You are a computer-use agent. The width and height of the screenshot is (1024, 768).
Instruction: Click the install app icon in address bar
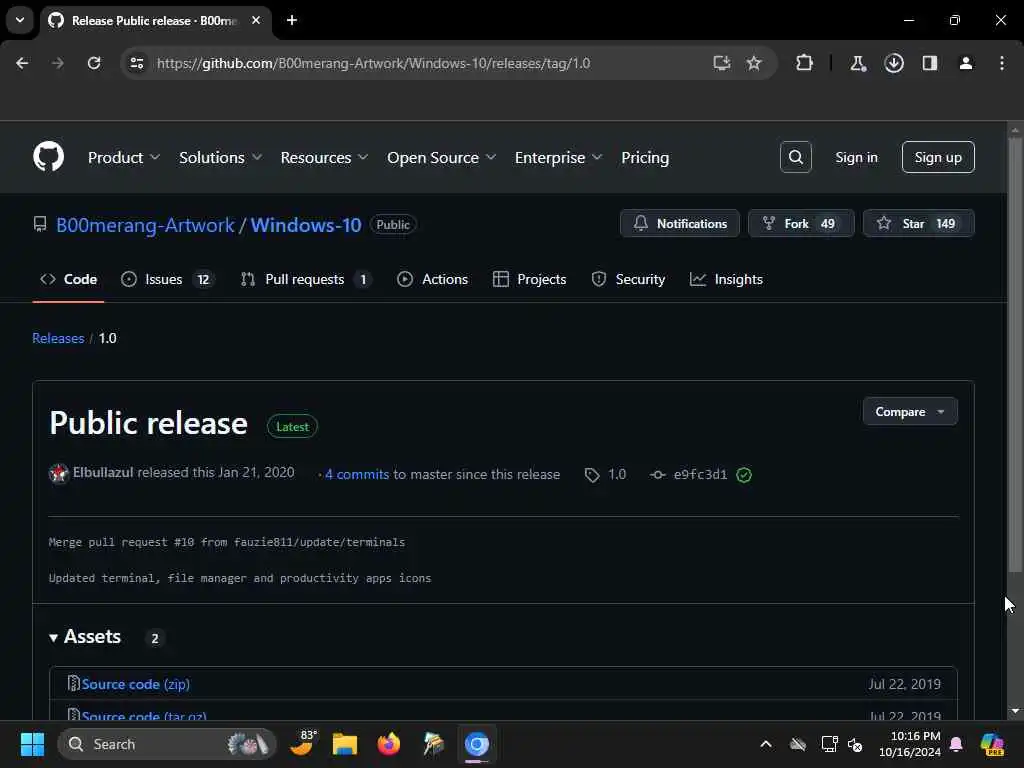[x=721, y=63]
